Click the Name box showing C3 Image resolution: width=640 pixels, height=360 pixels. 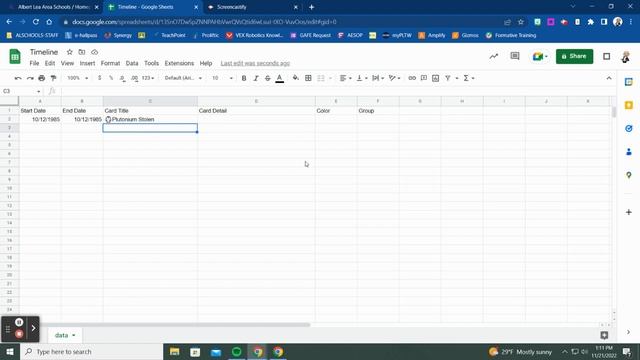click(x=22, y=91)
